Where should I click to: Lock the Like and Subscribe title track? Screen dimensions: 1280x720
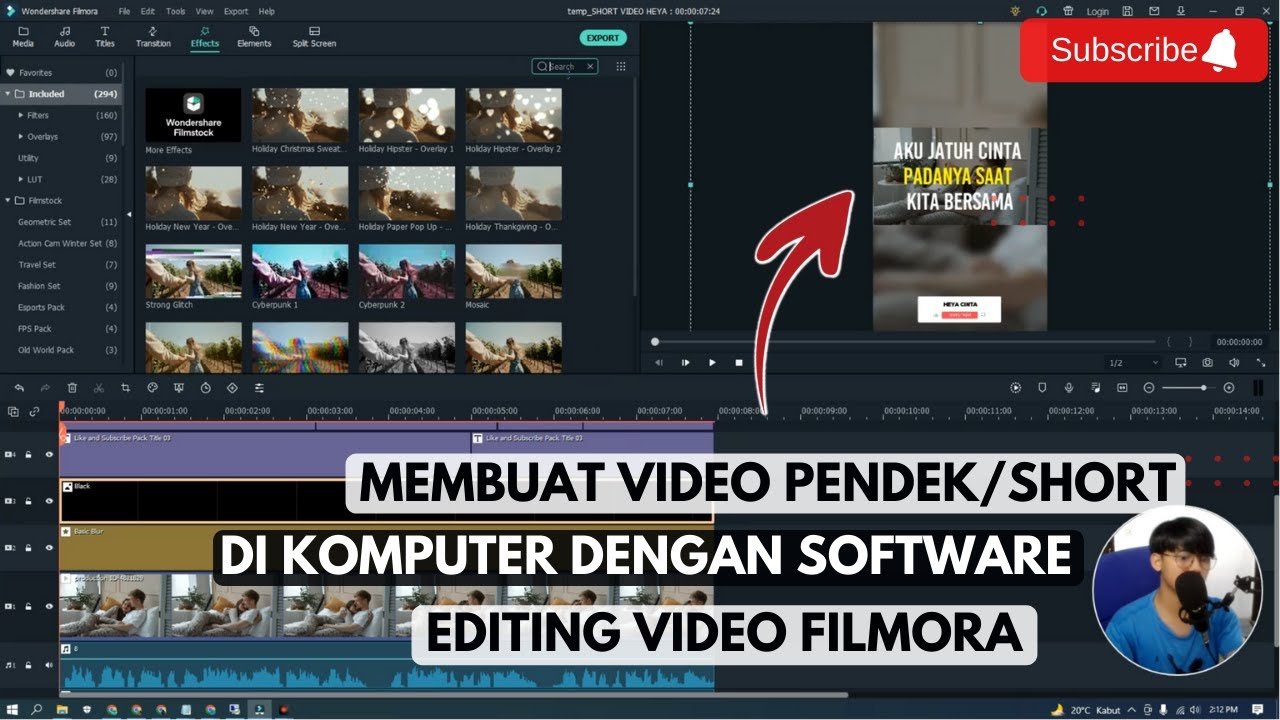(x=29, y=454)
